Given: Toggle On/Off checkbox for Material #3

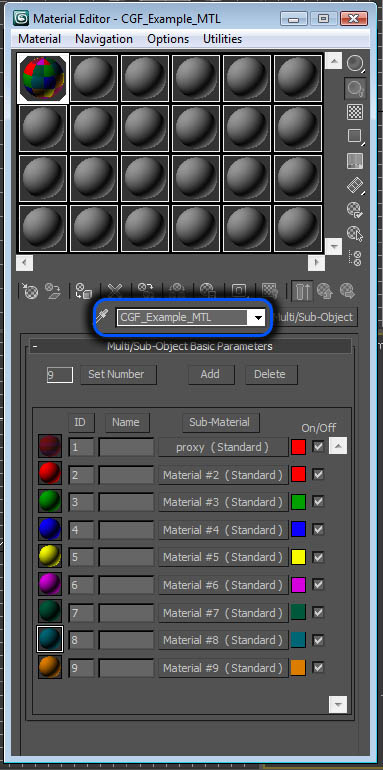Looking at the screenshot, I should point(319,501).
